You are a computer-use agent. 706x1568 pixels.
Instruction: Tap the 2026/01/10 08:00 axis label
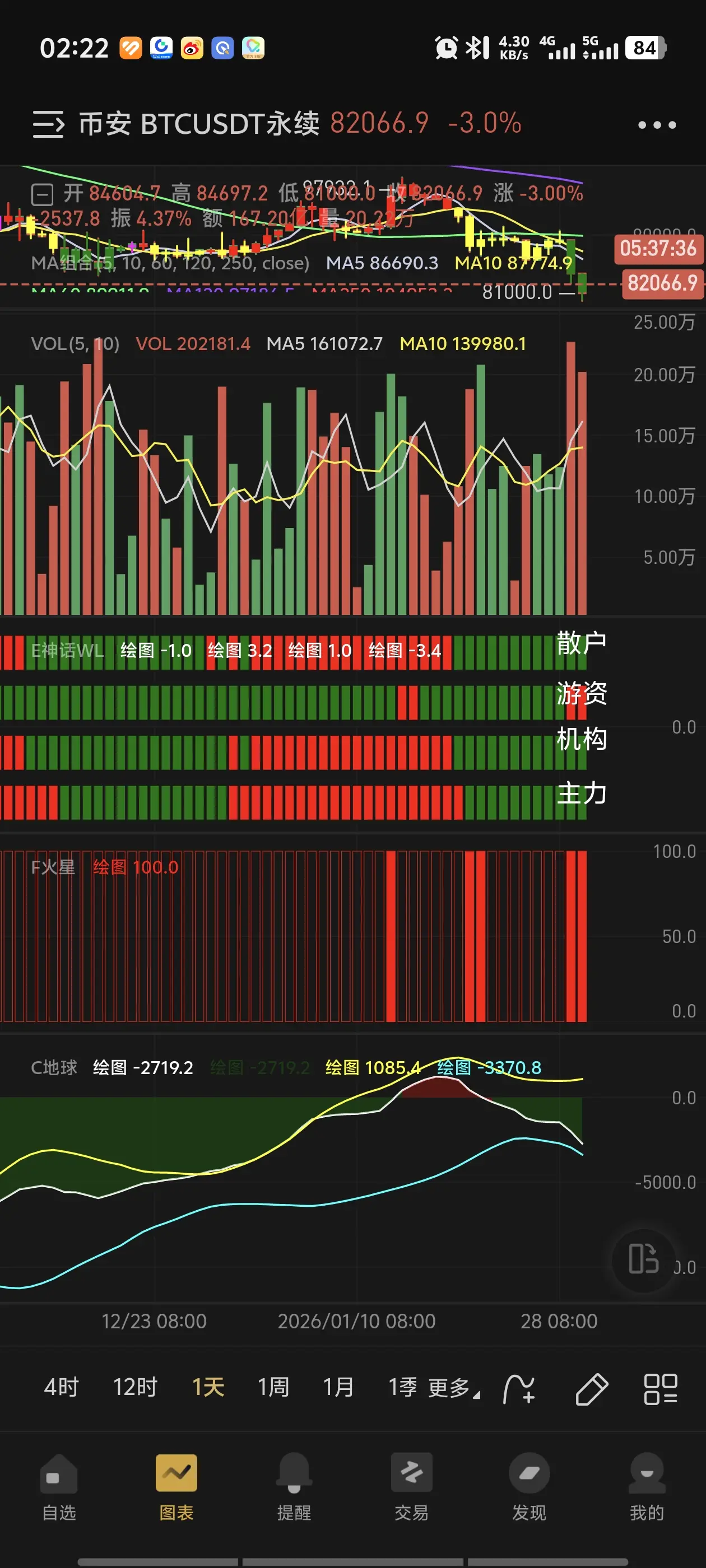point(357,1322)
